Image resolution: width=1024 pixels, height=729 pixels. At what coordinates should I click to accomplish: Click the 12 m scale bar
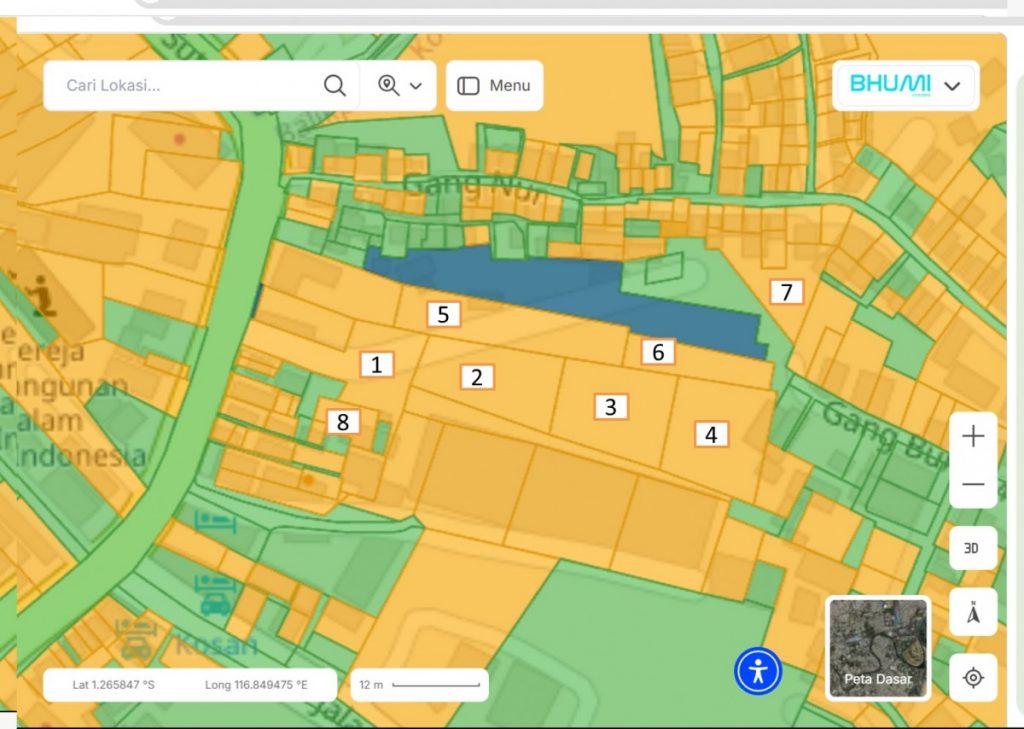(x=420, y=685)
